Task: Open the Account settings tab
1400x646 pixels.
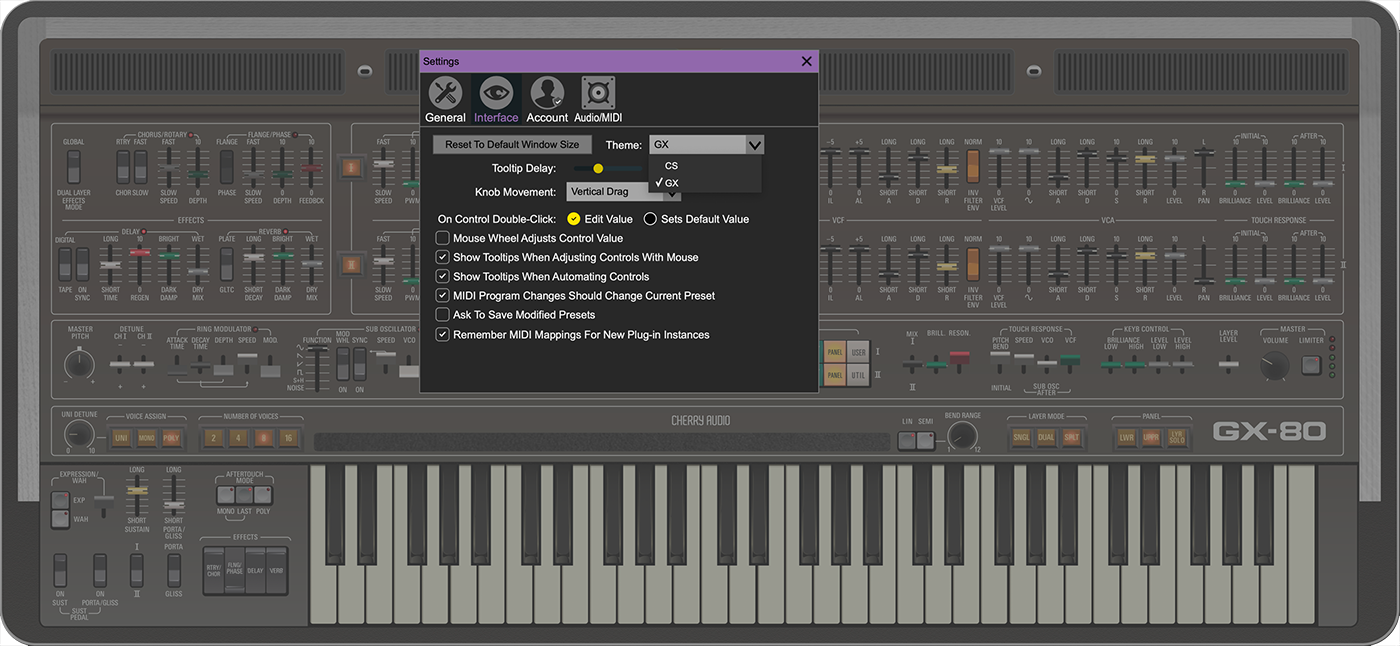Action: [547, 99]
